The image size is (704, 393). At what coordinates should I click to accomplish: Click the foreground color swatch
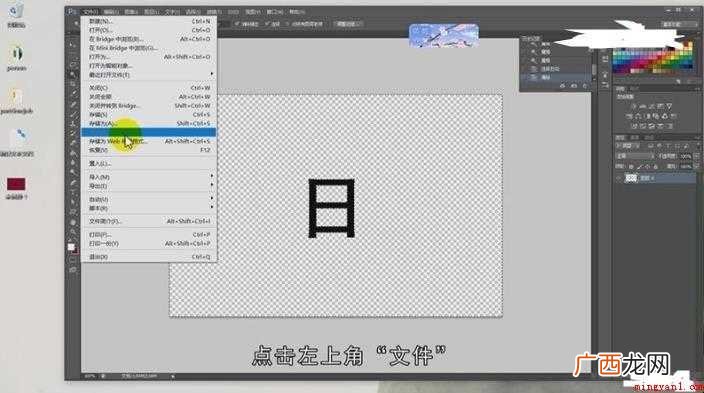71,247
